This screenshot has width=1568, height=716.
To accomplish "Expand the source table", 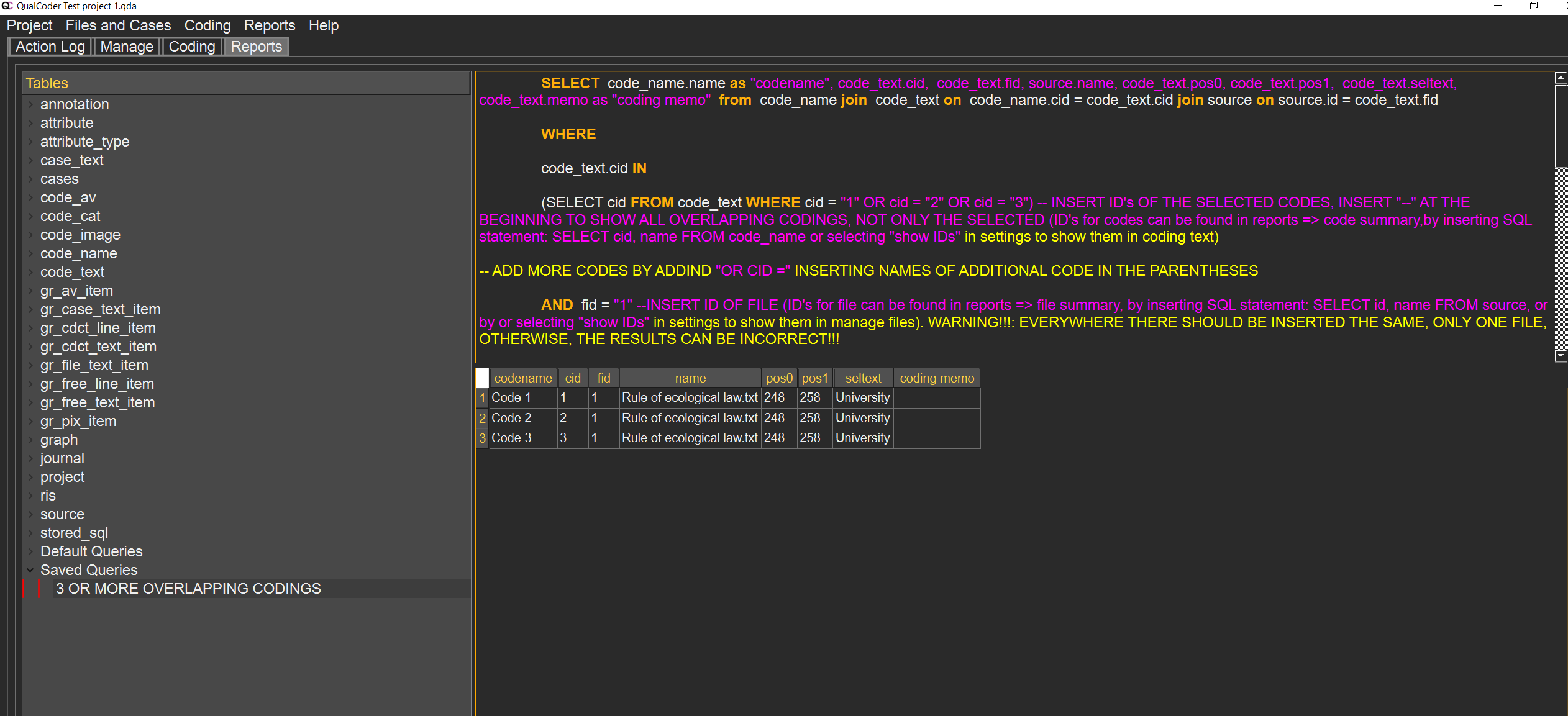I will pyautogui.click(x=30, y=514).
